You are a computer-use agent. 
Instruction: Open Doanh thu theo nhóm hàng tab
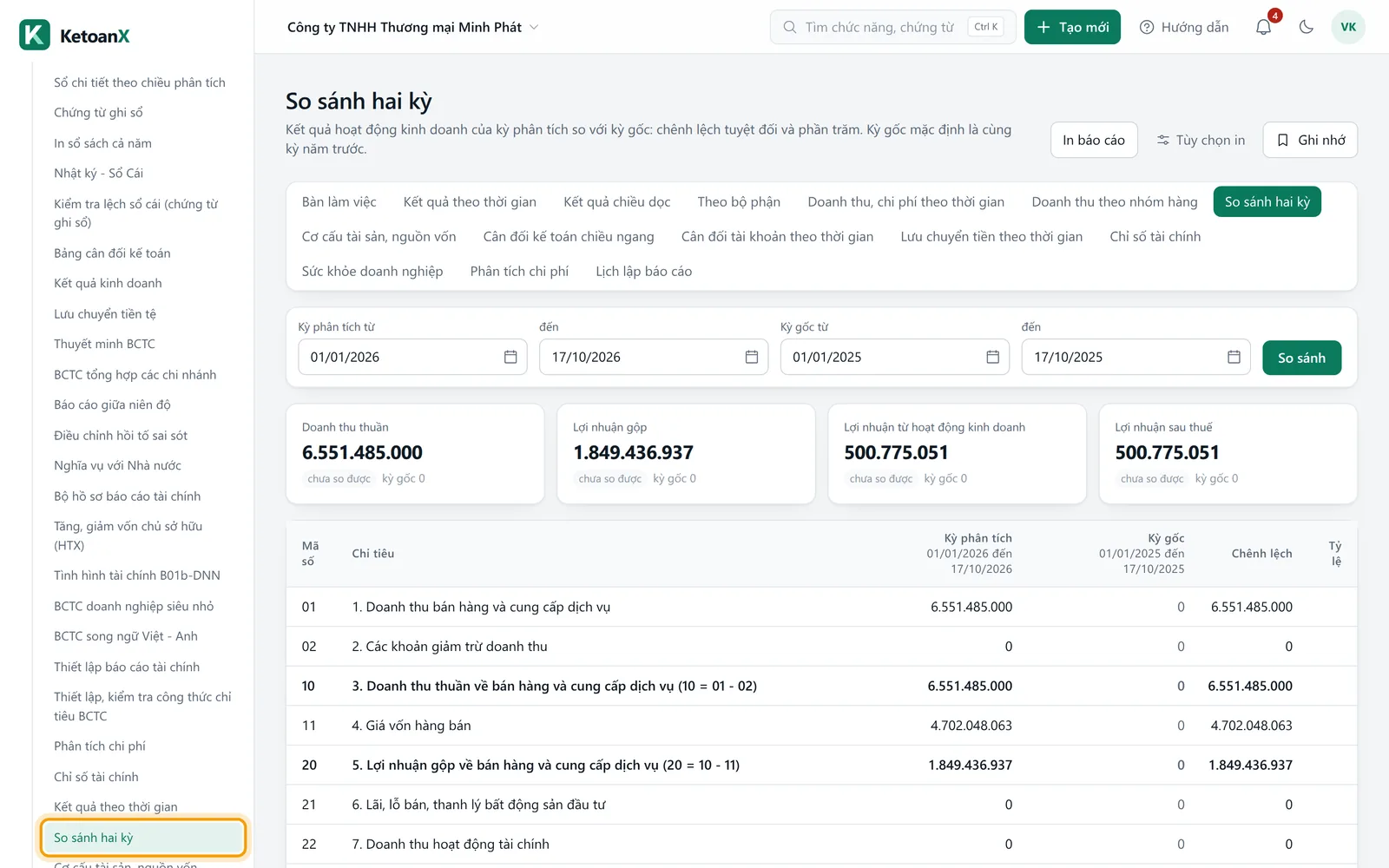pyautogui.click(x=1115, y=201)
